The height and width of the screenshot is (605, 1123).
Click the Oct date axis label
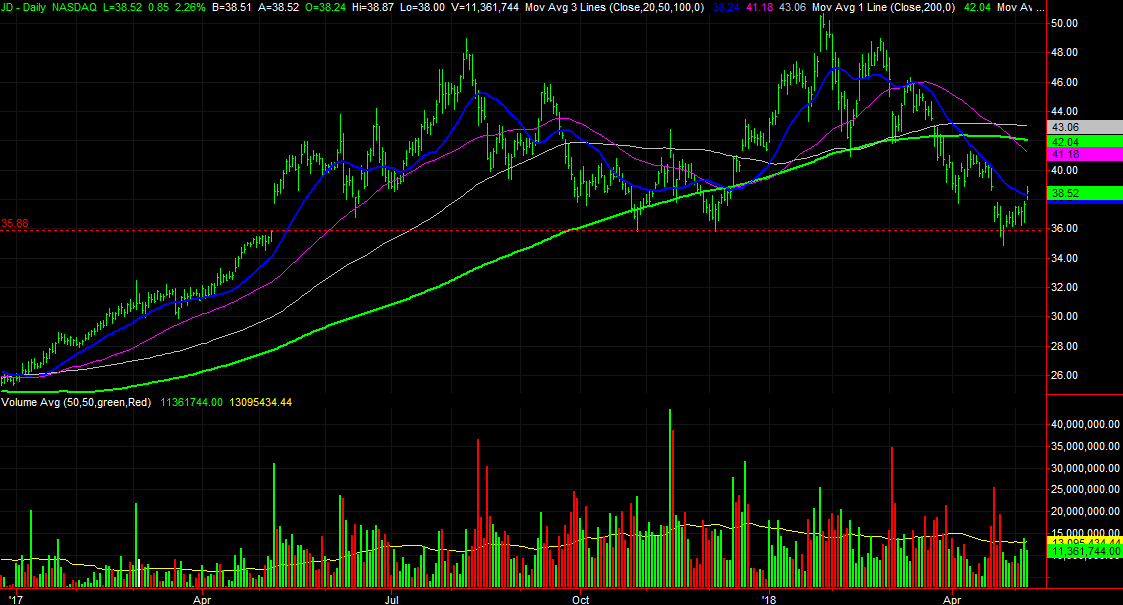(580, 599)
